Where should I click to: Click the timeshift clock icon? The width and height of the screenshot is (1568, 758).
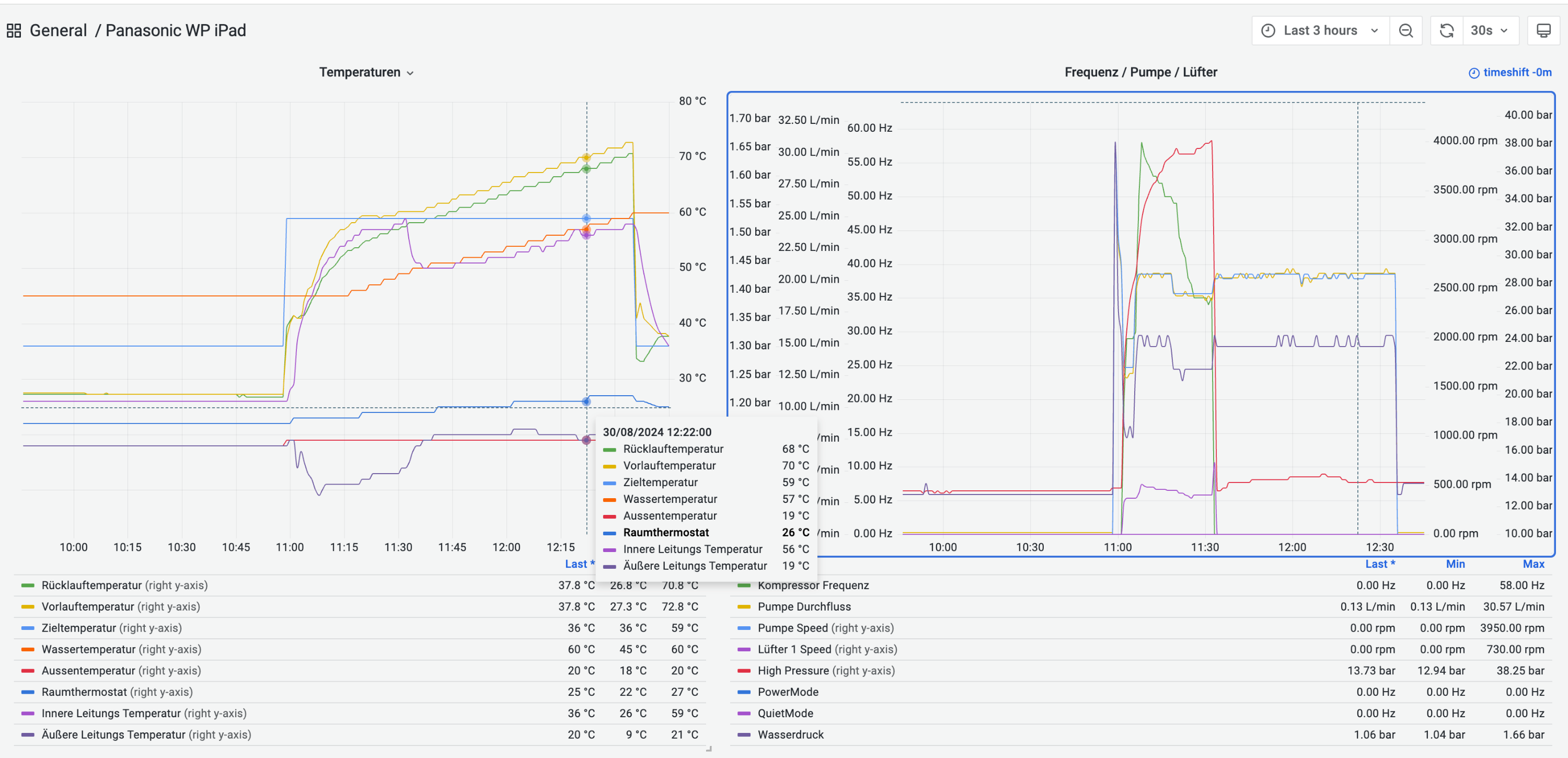point(1473,73)
